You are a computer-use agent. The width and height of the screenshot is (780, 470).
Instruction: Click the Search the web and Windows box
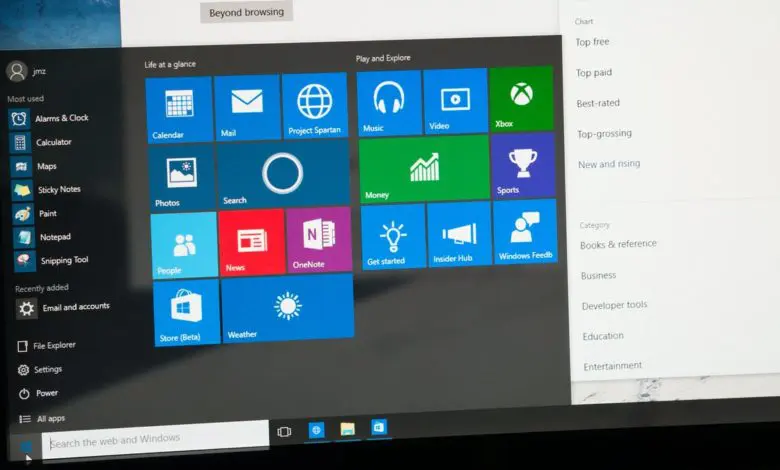tap(155, 440)
